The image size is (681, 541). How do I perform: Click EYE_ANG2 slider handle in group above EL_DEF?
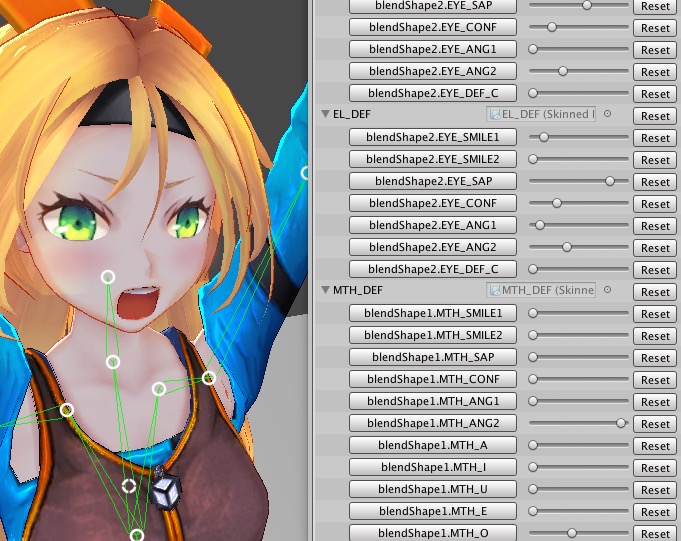point(563,71)
